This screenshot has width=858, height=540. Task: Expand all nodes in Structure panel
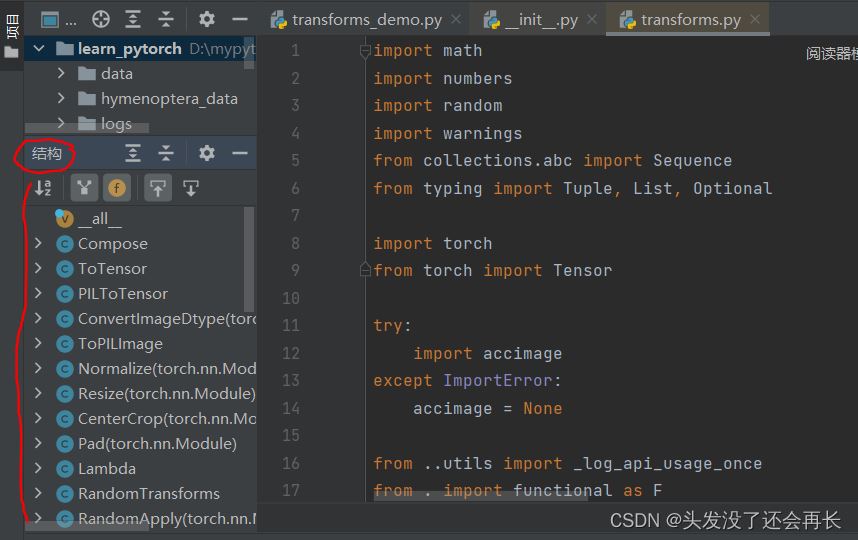click(x=133, y=153)
